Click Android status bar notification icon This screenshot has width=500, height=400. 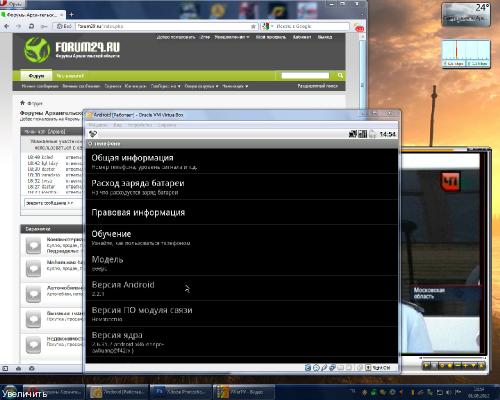coord(93,134)
